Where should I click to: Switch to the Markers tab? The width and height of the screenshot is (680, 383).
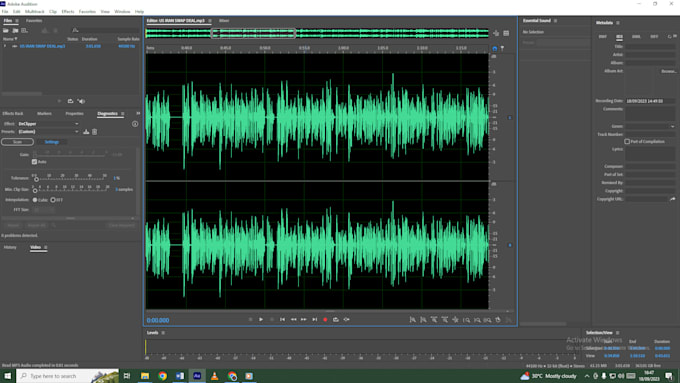(44, 114)
